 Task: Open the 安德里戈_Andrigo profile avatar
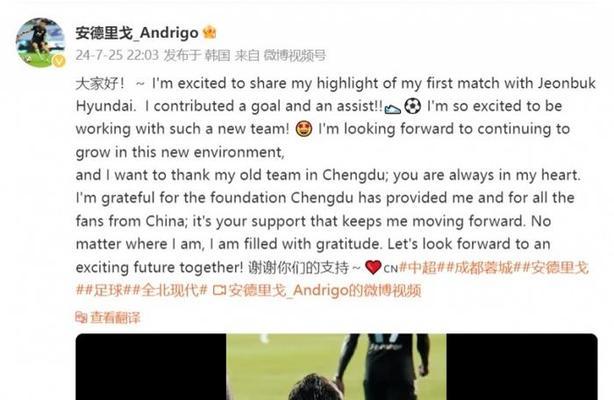[x=40, y=42]
